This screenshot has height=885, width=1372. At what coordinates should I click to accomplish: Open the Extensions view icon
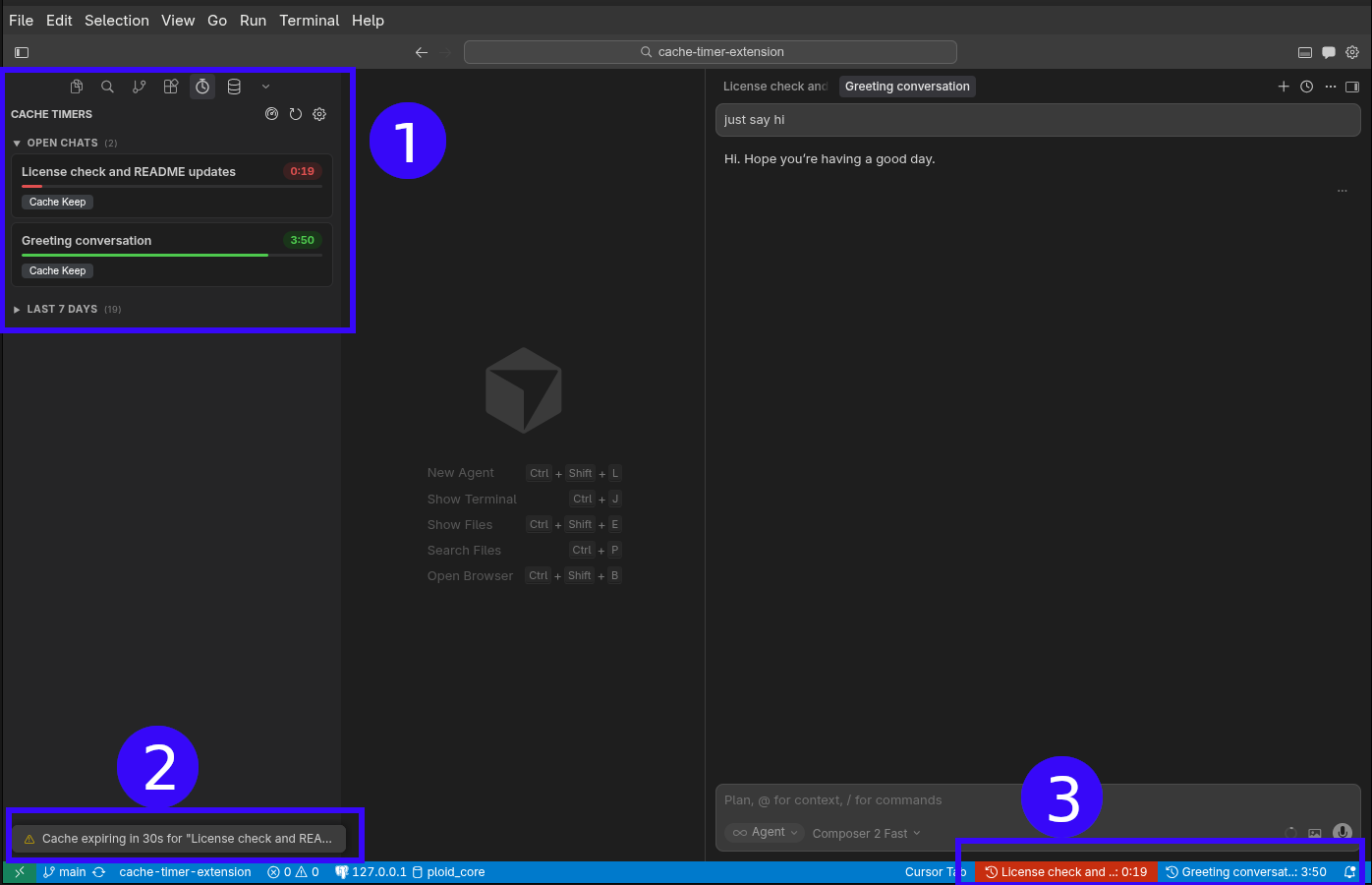tap(171, 87)
